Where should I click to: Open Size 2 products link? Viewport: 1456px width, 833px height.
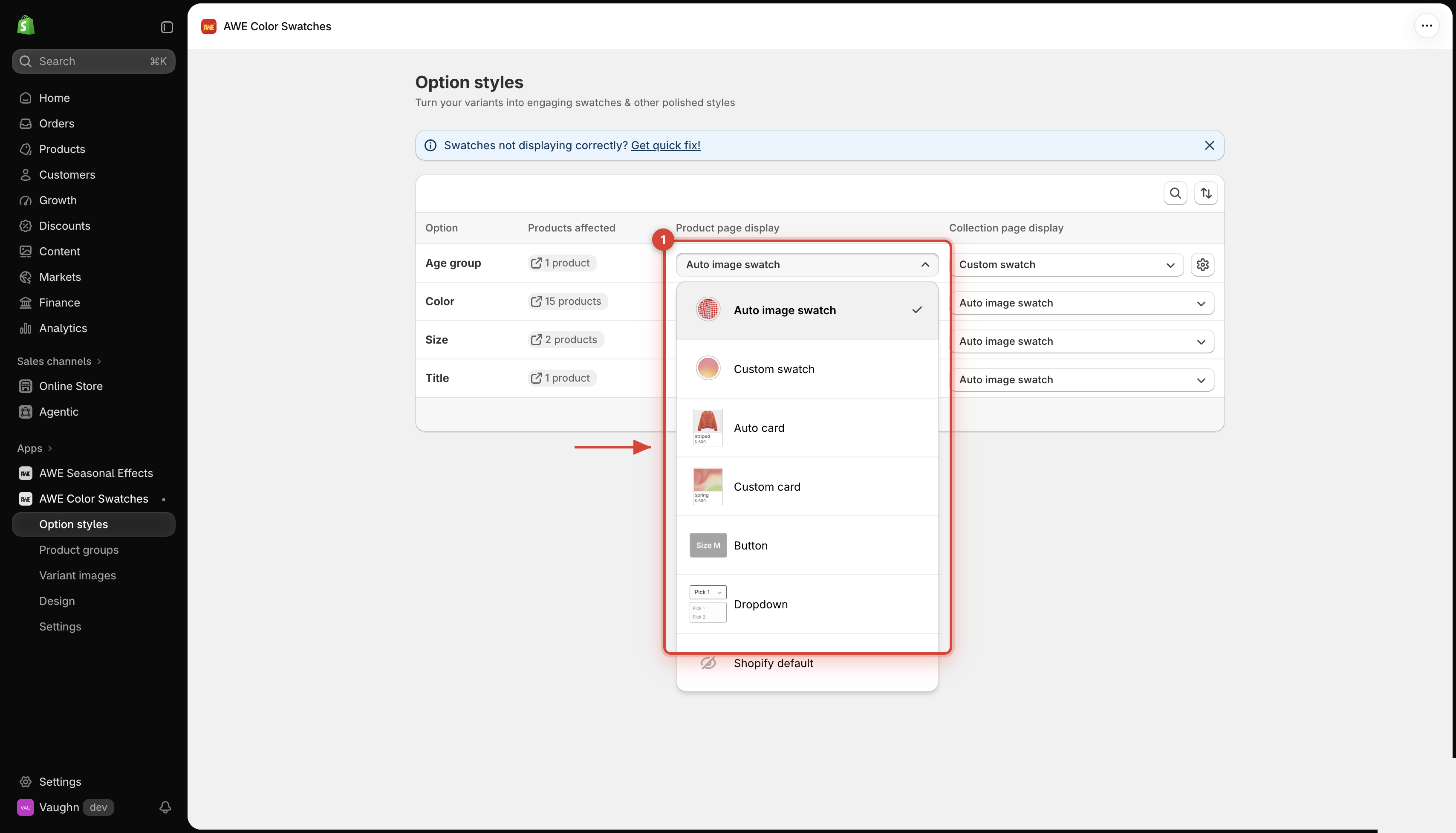(566, 340)
